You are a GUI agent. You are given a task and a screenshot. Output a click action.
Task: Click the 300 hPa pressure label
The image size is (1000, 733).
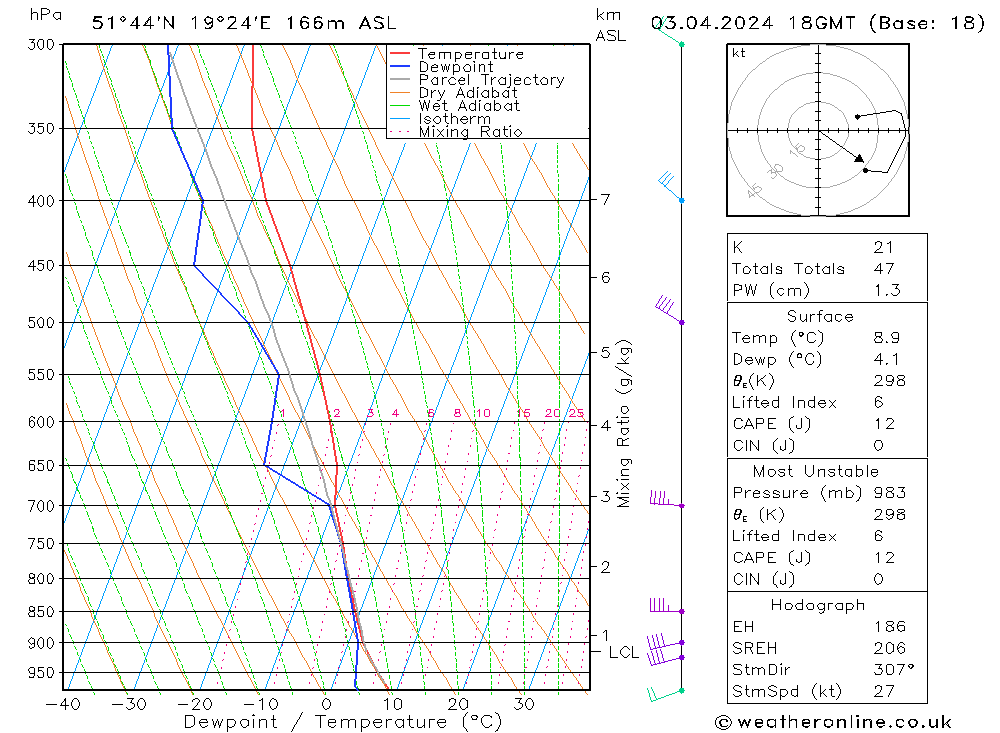(41, 45)
